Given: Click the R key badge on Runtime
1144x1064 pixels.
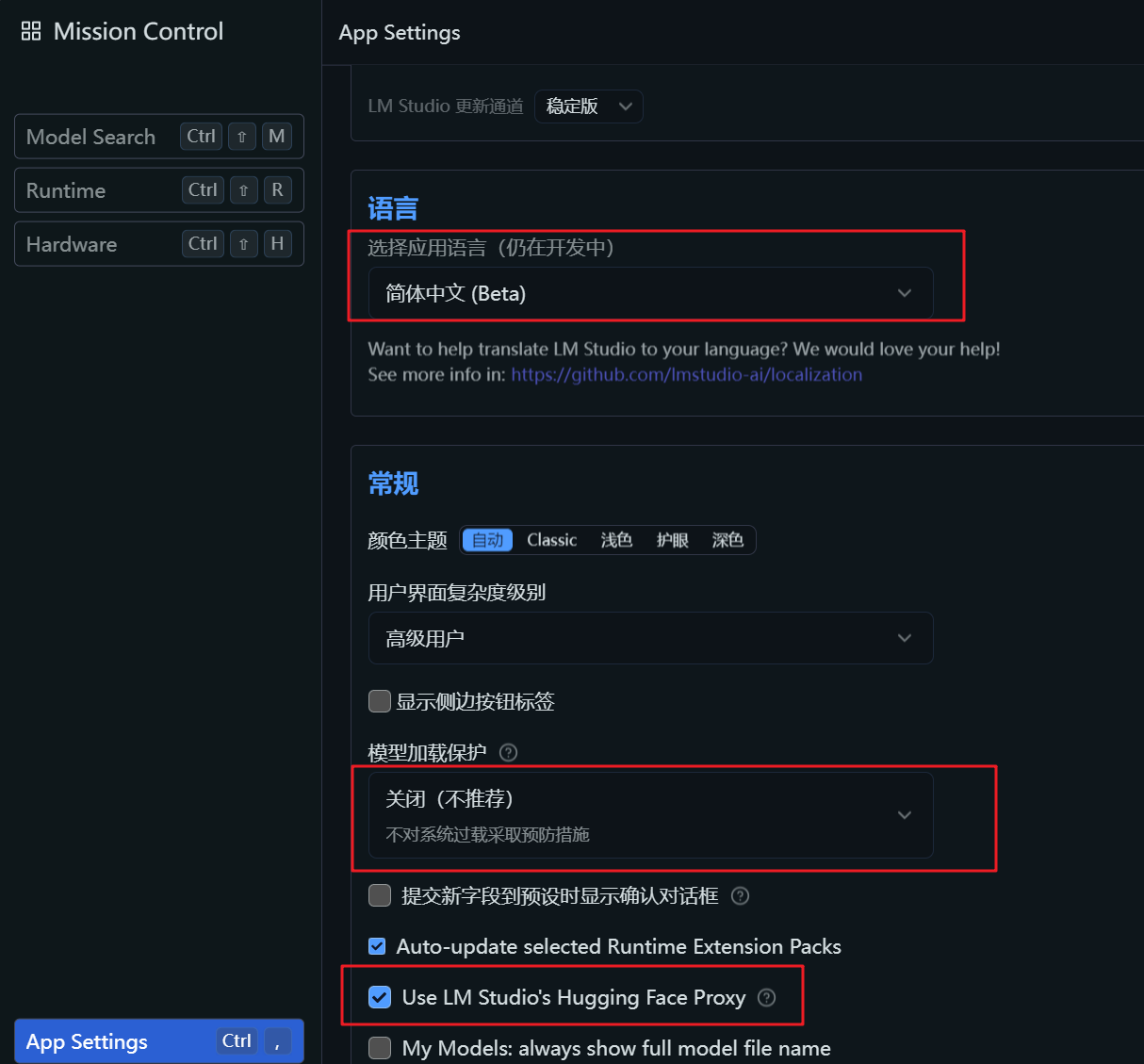Looking at the screenshot, I should 277,190.
